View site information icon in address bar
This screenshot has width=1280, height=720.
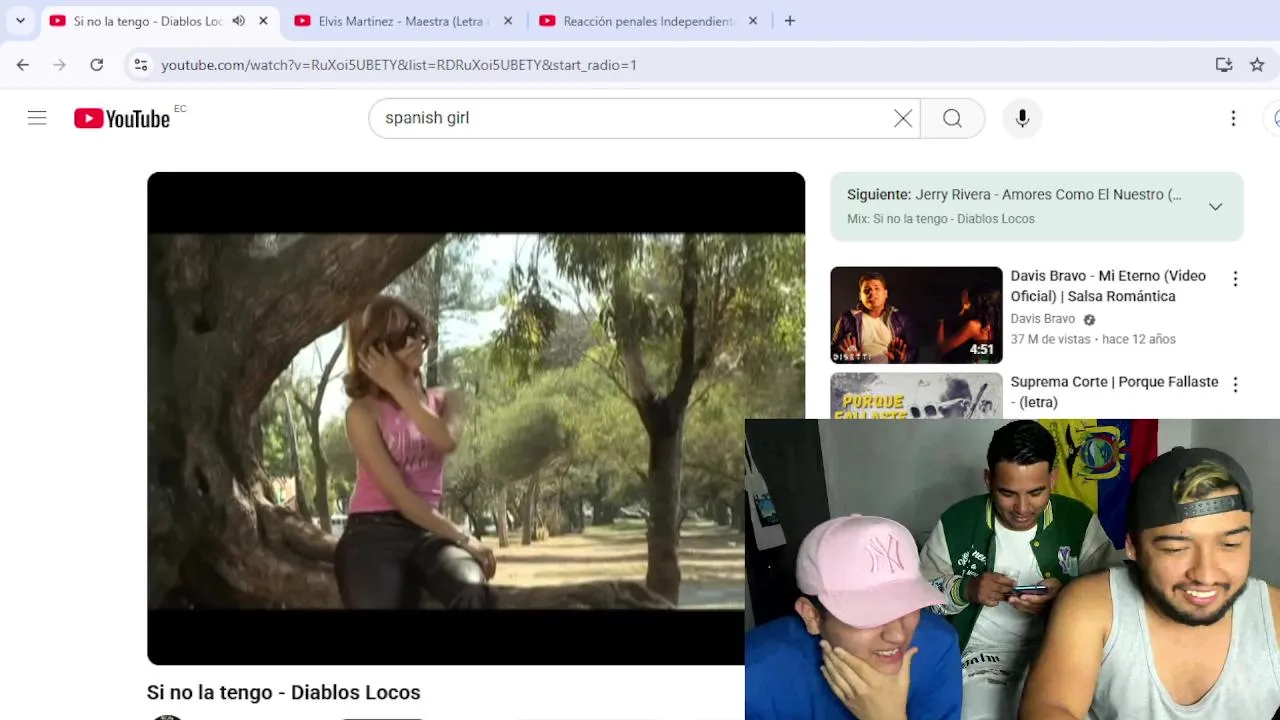[x=141, y=65]
